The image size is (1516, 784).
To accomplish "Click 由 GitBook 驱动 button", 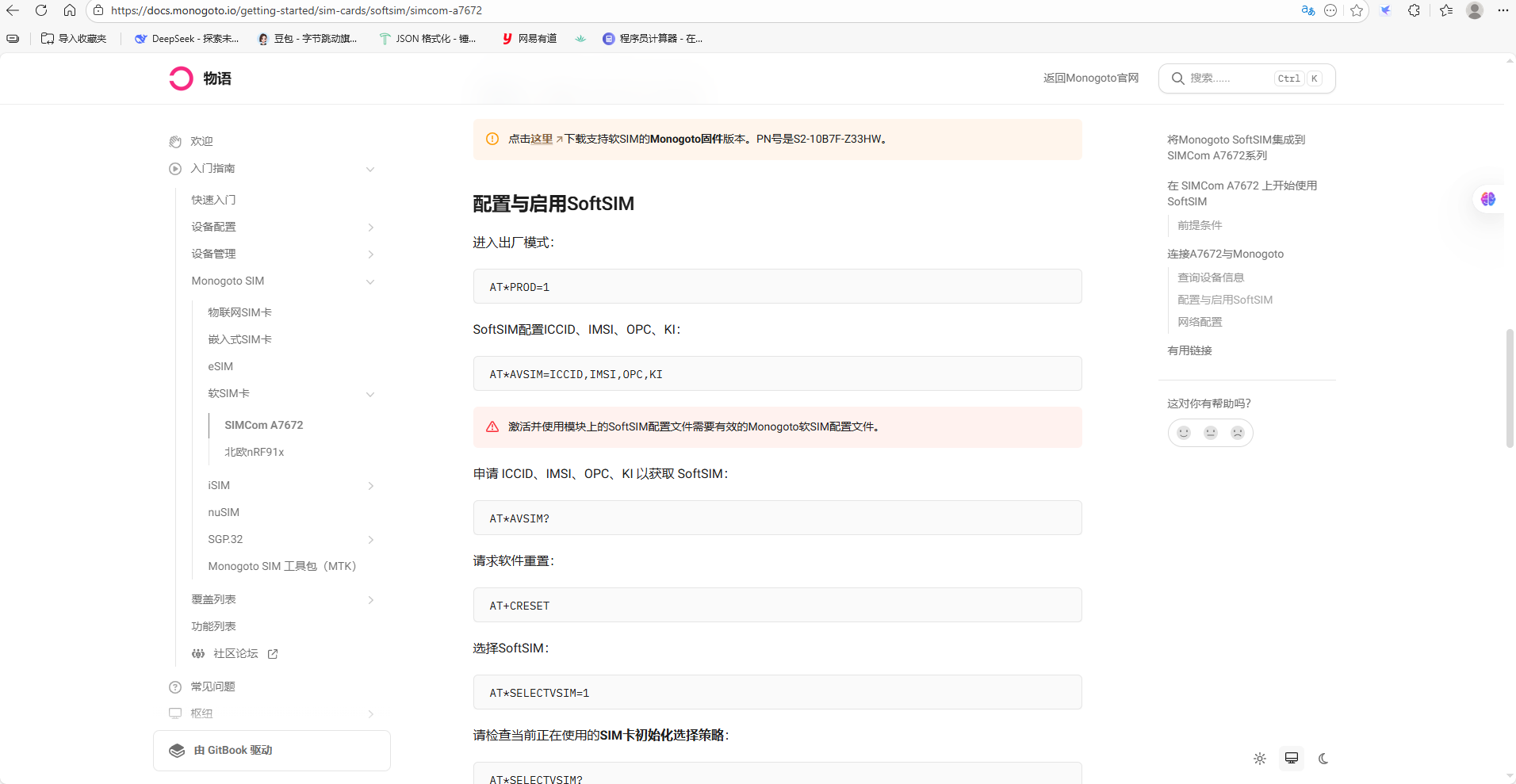I will 272,751.
